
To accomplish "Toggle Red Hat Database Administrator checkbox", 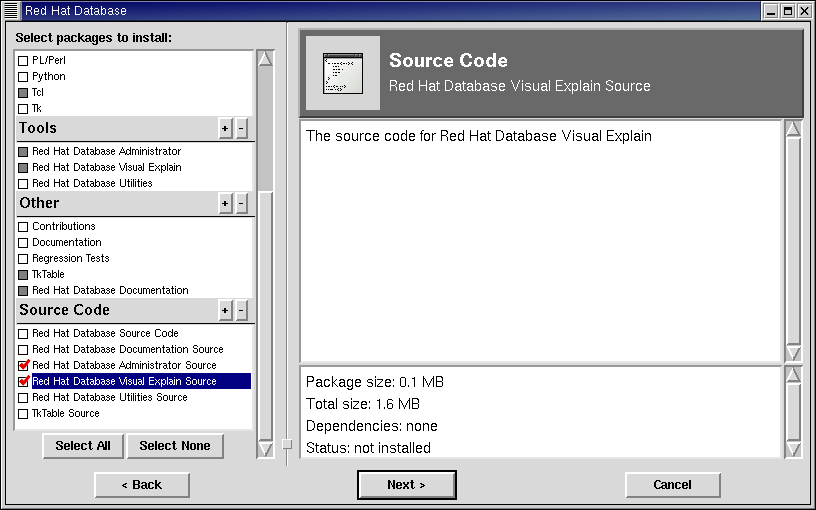I will point(23,152).
